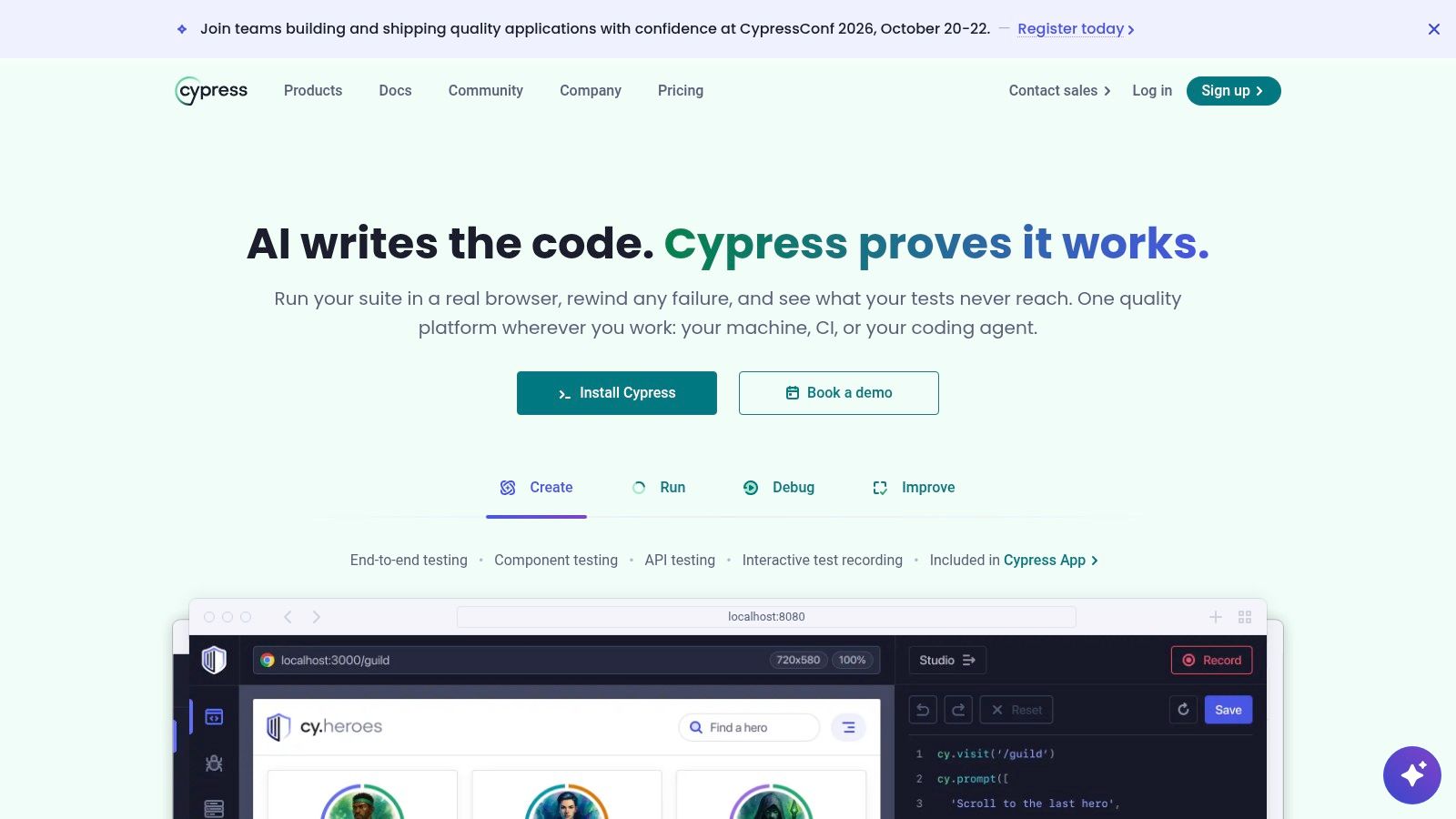Image resolution: width=1456 pixels, height=819 pixels.
Task: Click the API testing text
Action: [x=680, y=561]
